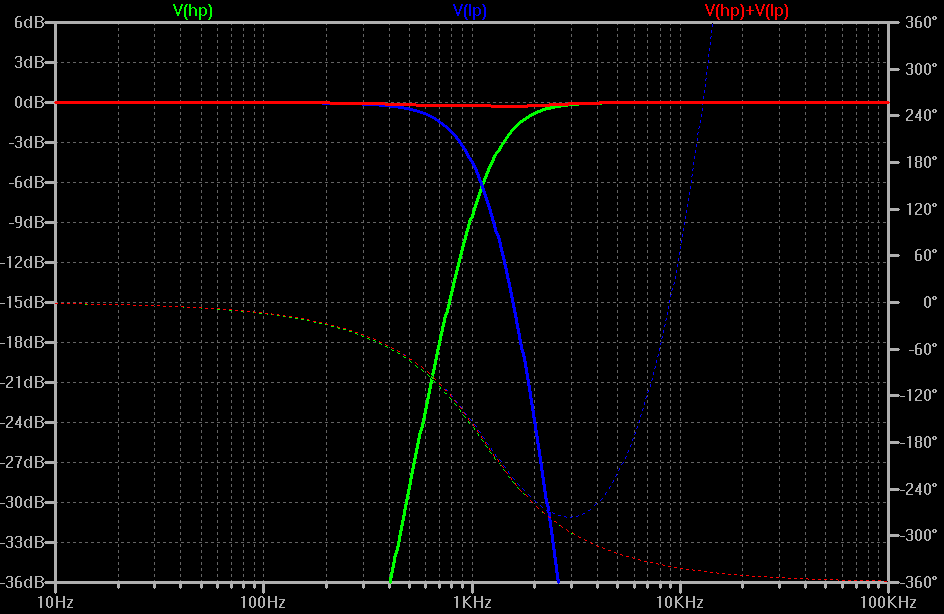The height and width of the screenshot is (614, 944).
Task: Click the -15dB magnitude axis label
Action: click(x=23, y=302)
